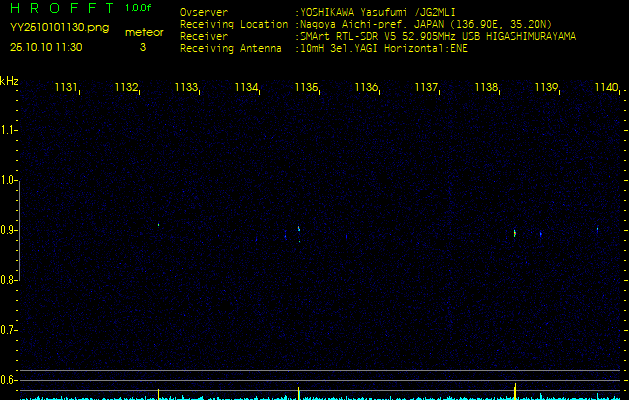Screen dimensions: 629x400
Task: Click the 1134 time tick label
Action: click(x=246, y=87)
